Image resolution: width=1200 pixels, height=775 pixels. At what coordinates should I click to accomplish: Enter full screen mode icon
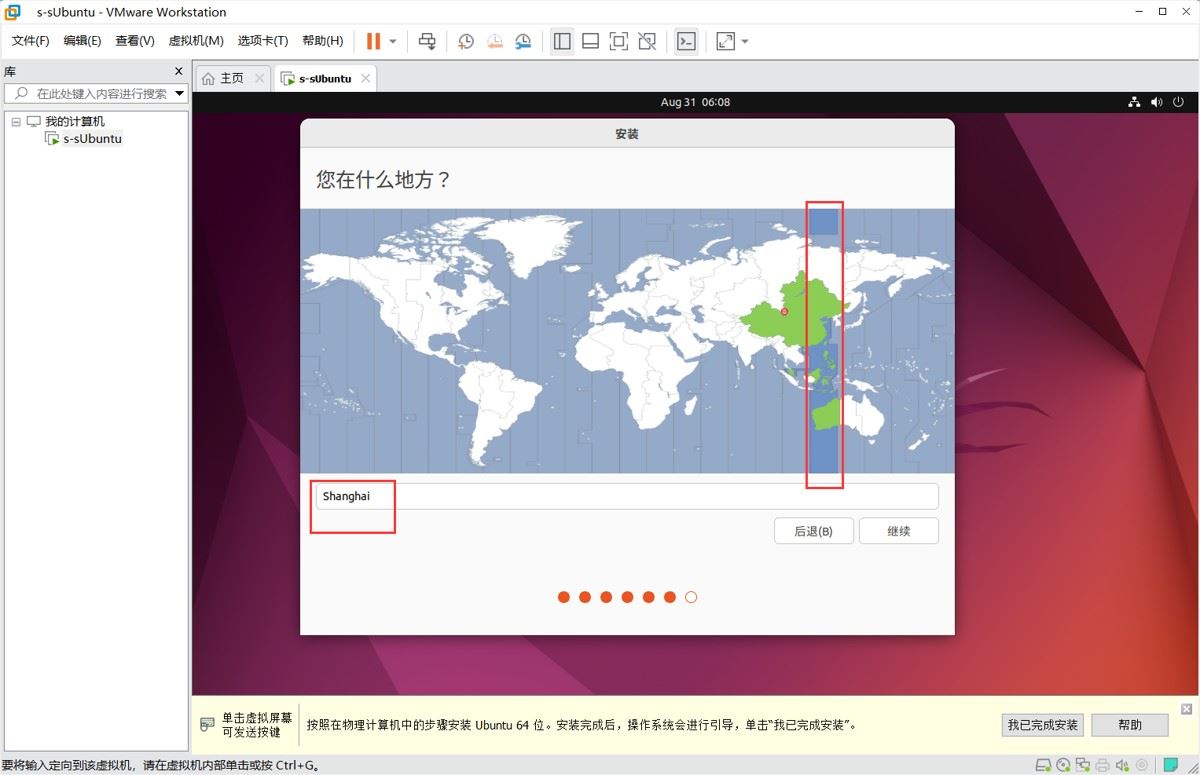pyautogui.click(x=619, y=41)
